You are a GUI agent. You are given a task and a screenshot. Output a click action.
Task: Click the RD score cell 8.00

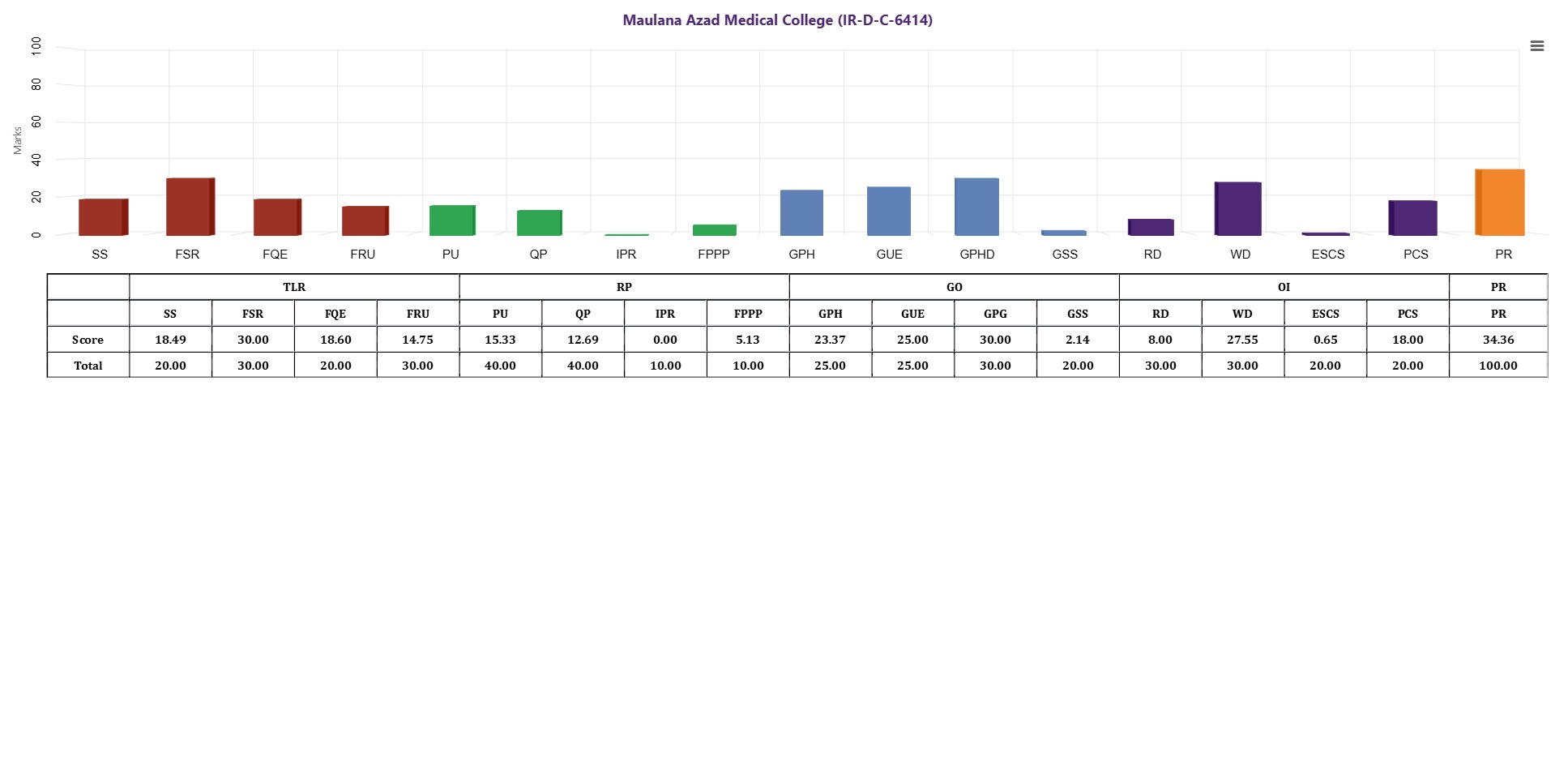pyautogui.click(x=1160, y=340)
